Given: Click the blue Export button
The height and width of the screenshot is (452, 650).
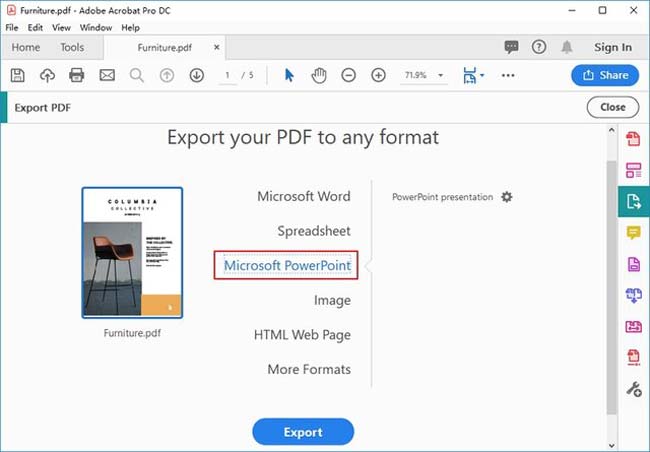Looking at the screenshot, I should pos(303,432).
